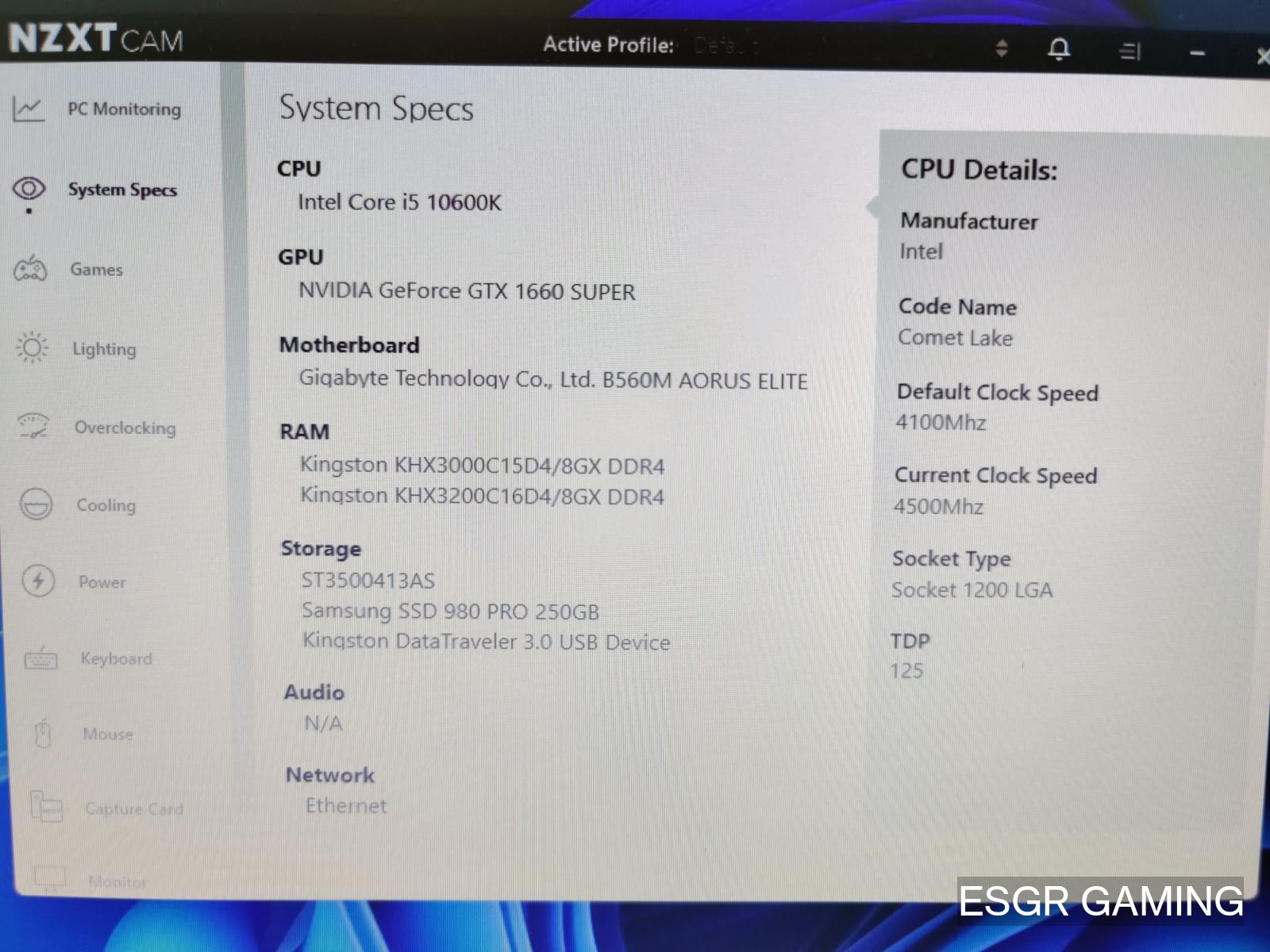Select Kingston DataTraveler 3.0 USB Device entry

point(486,641)
